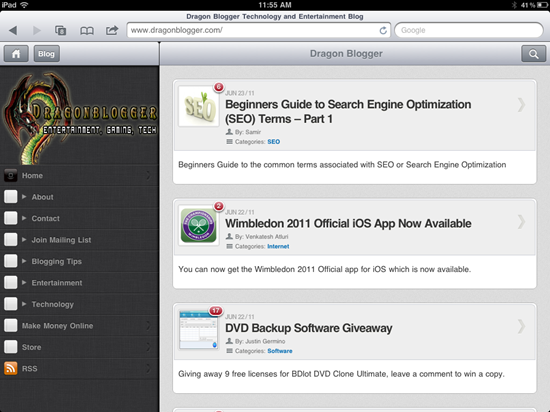550x412 pixels.
Task: Click the RSS feed orange icon
Action: [x=11, y=369]
